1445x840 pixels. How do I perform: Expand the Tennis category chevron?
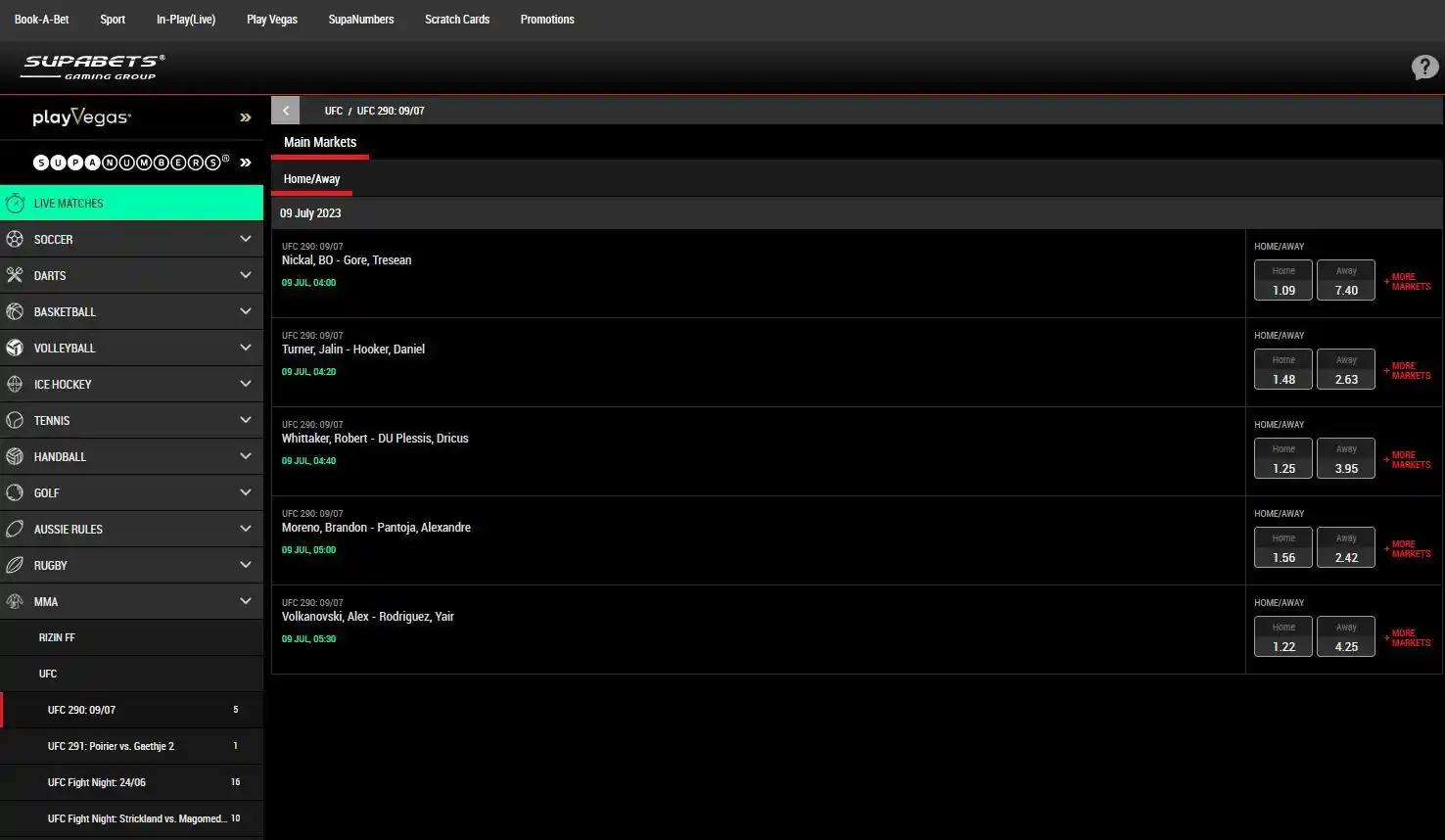pyautogui.click(x=246, y=420)
